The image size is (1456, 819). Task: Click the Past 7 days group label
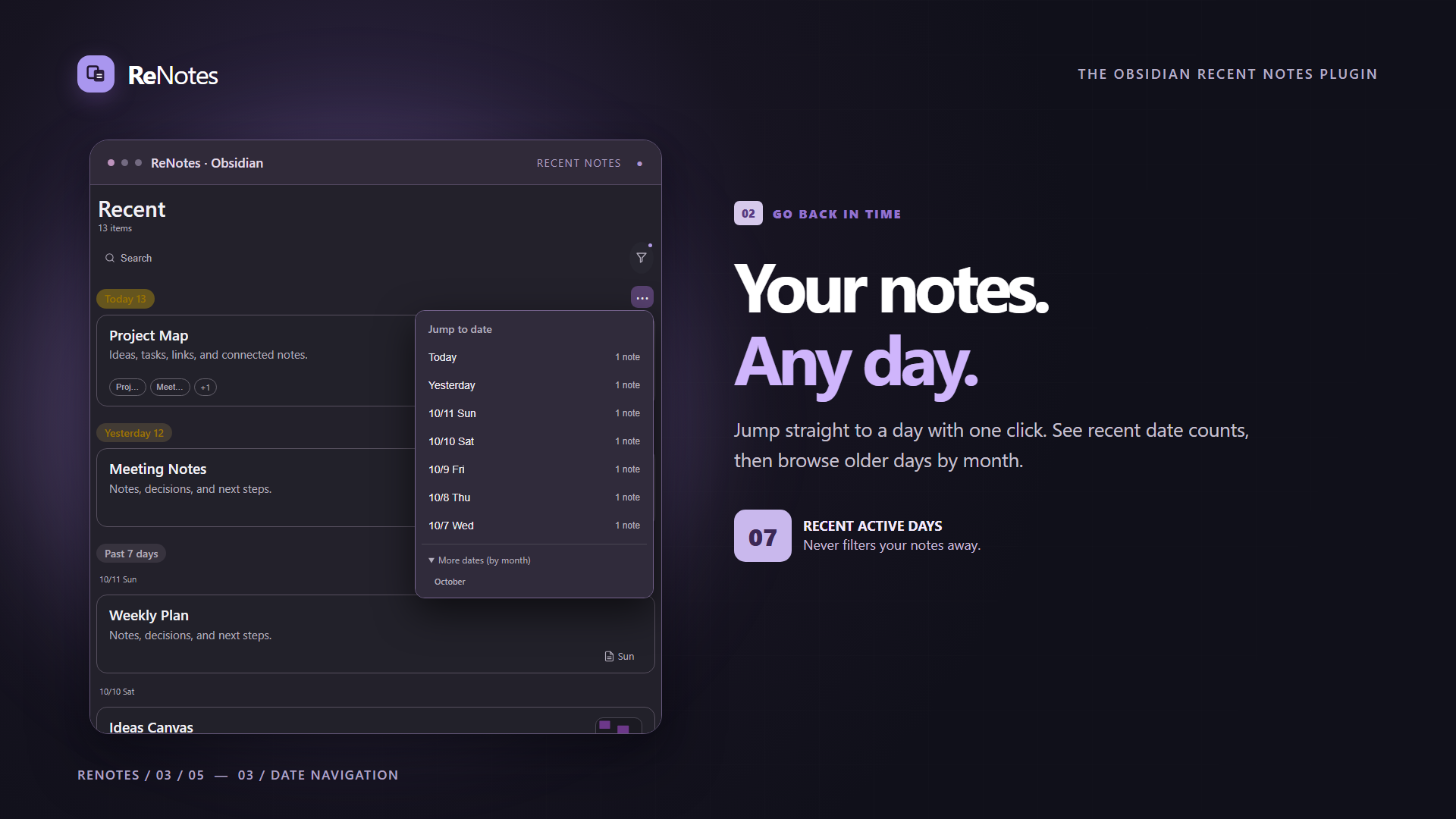131,554
